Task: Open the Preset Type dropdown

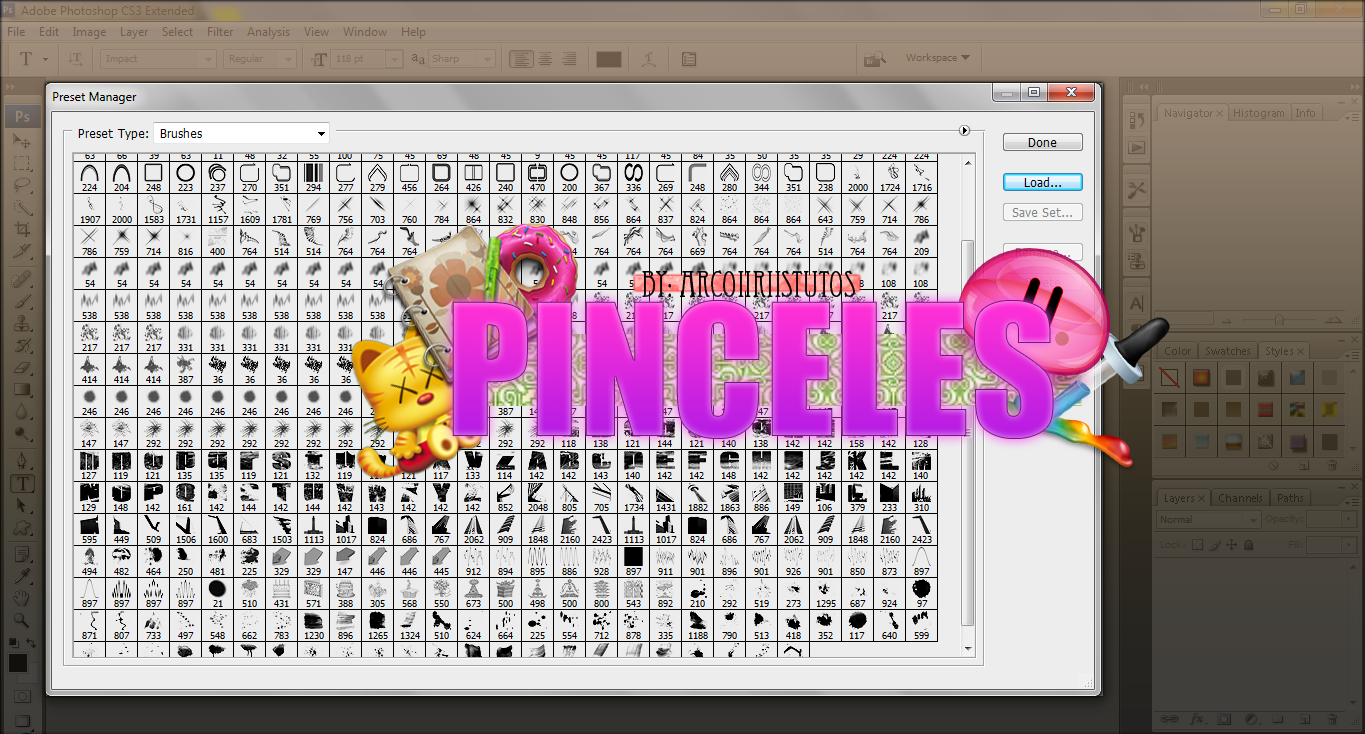Action: [241, 133]
